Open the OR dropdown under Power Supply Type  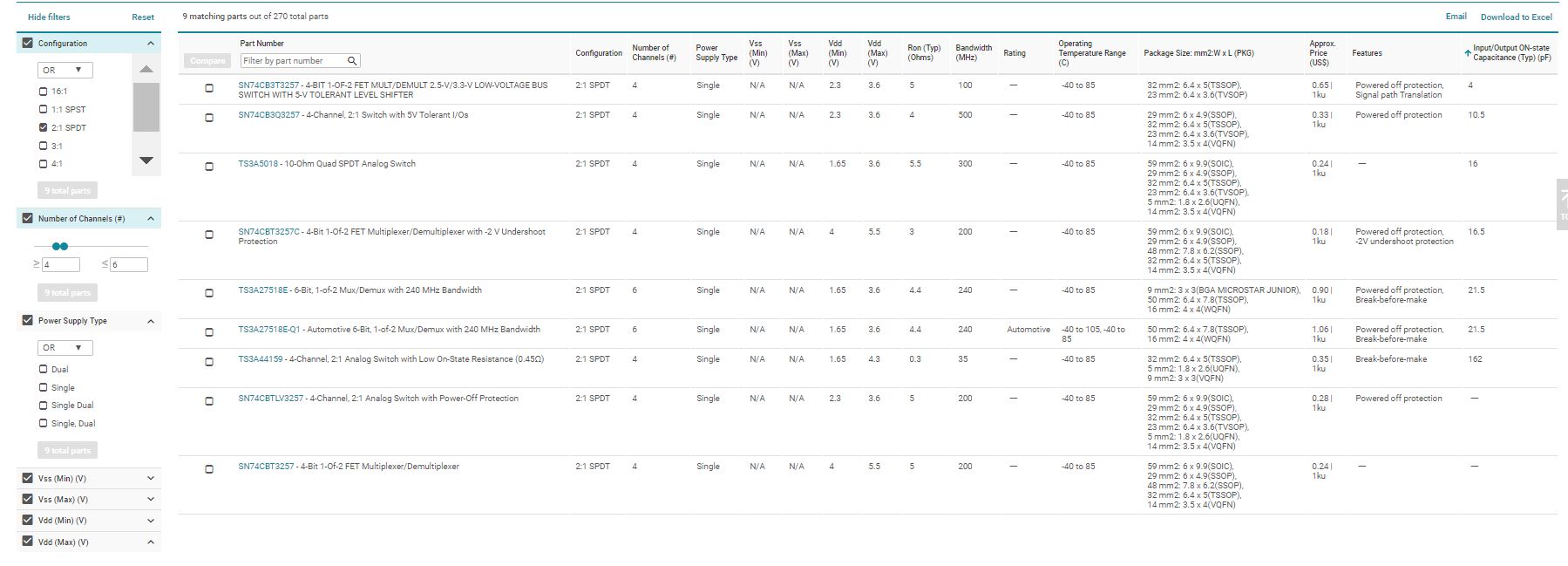65,347
